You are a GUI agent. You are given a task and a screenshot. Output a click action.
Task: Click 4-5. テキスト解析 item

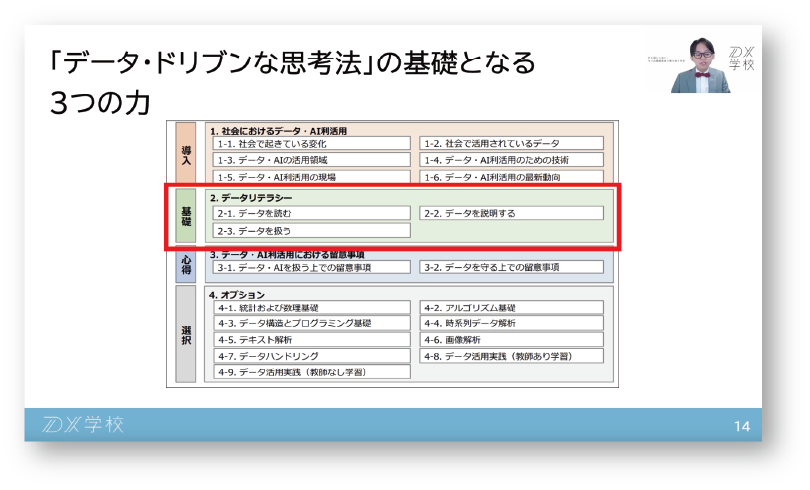[x=312, y=340]
